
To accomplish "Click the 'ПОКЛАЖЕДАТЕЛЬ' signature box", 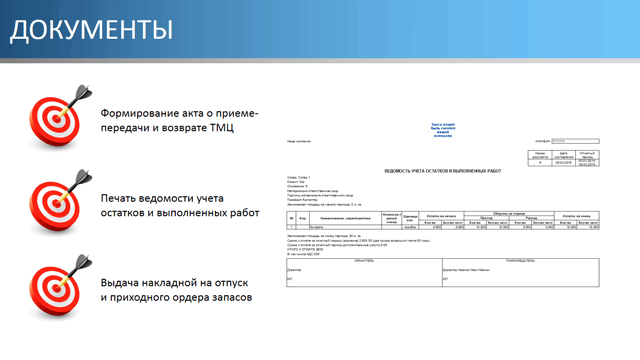I will point(521,272).
